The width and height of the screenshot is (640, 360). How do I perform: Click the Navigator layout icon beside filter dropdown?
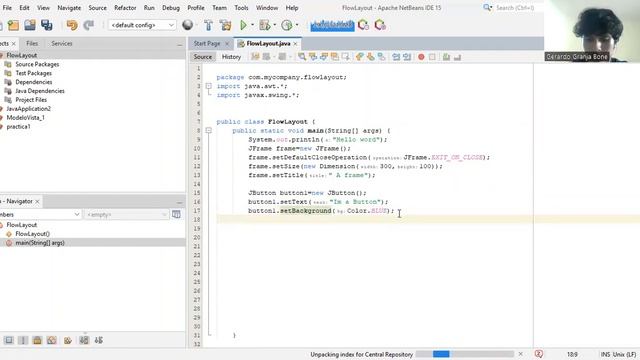[x=176, y=215]
